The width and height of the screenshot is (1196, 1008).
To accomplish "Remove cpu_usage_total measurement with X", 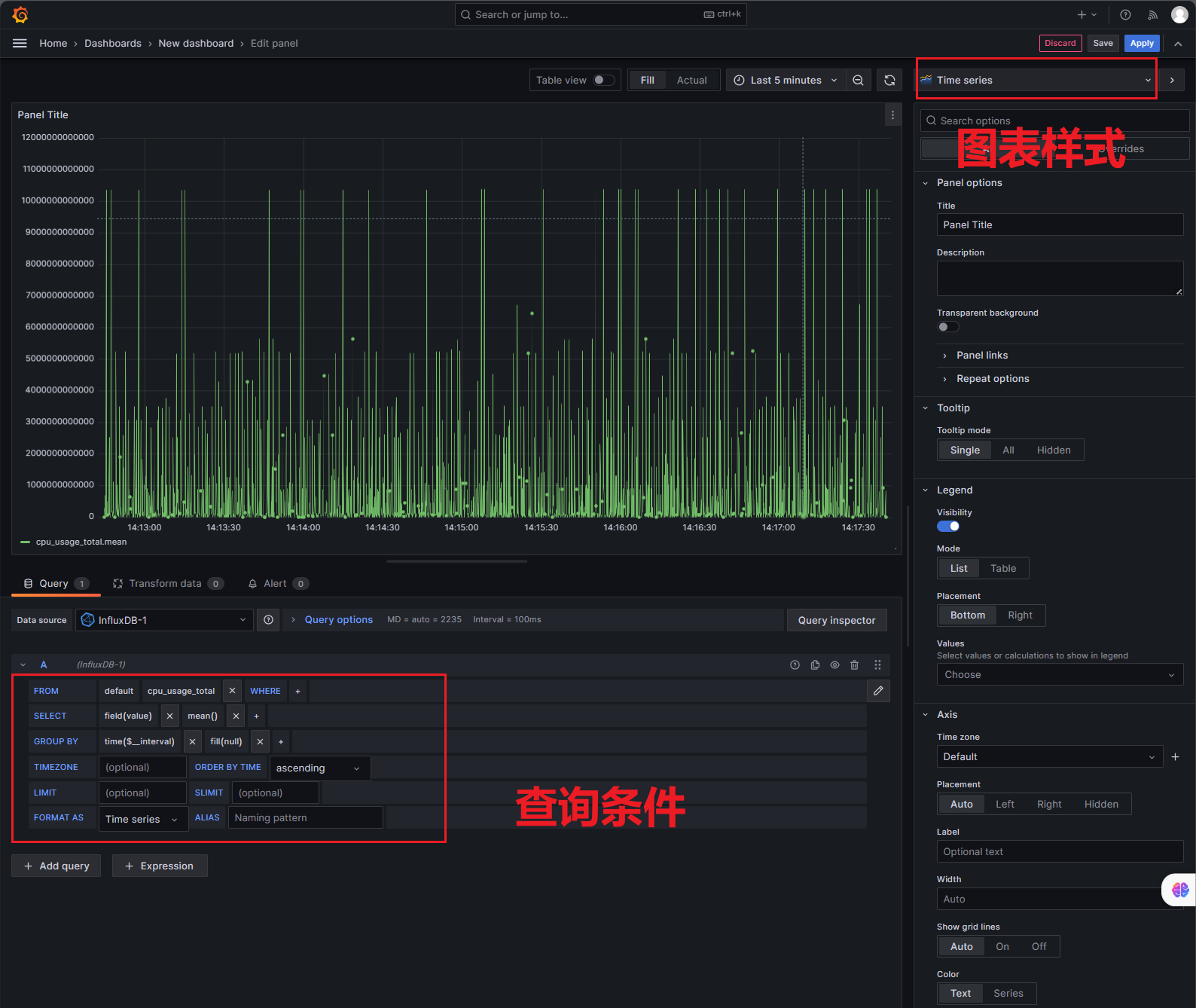I will click(232, 691).
